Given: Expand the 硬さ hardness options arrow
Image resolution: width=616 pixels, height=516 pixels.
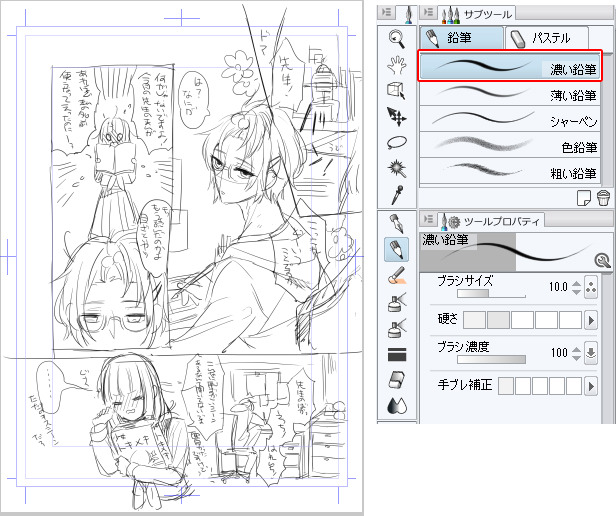Looking at the screenshot, I should (x=591, y=320).
